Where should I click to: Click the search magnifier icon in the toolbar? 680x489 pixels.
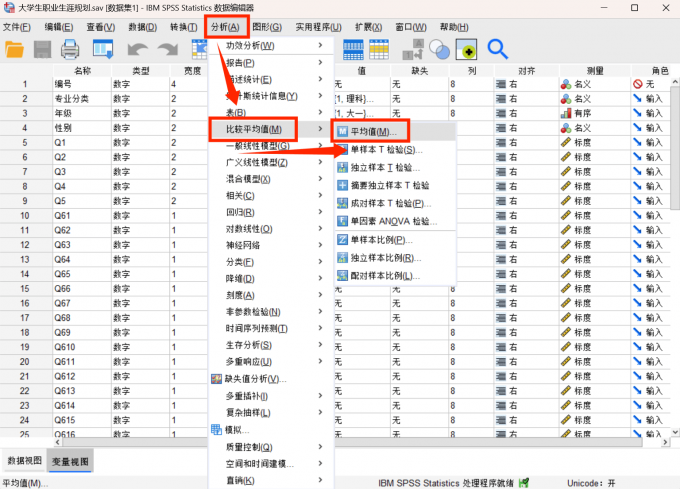(497, 49)
